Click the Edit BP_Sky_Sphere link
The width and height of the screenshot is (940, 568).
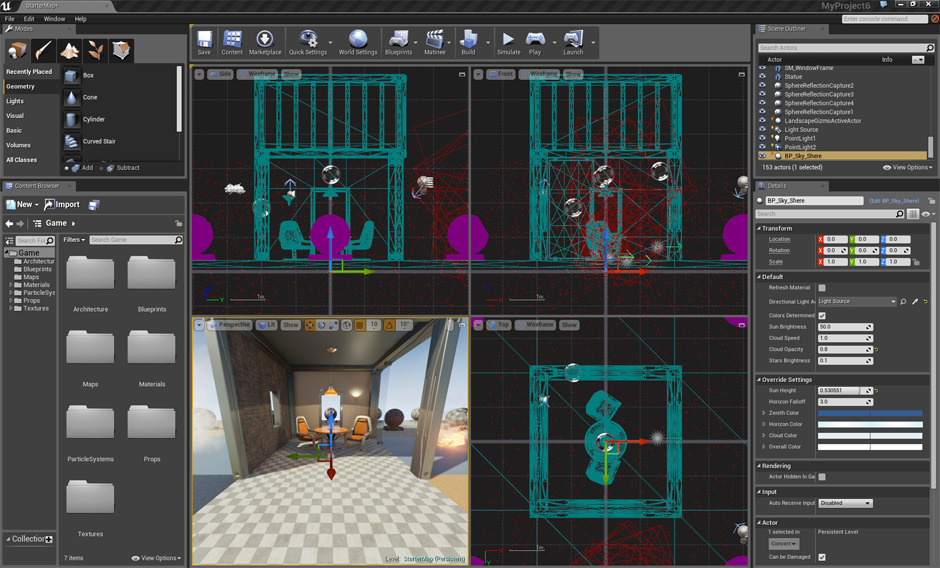click(895, 201)
